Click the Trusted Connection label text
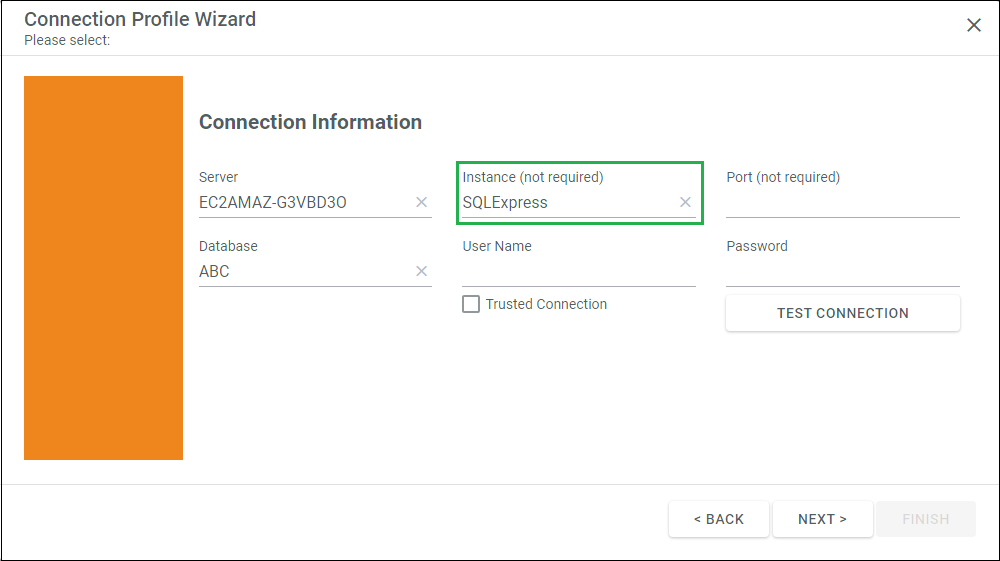This screenshot has height=561, width=1000. pyautogui.click(x=546, y=304)
